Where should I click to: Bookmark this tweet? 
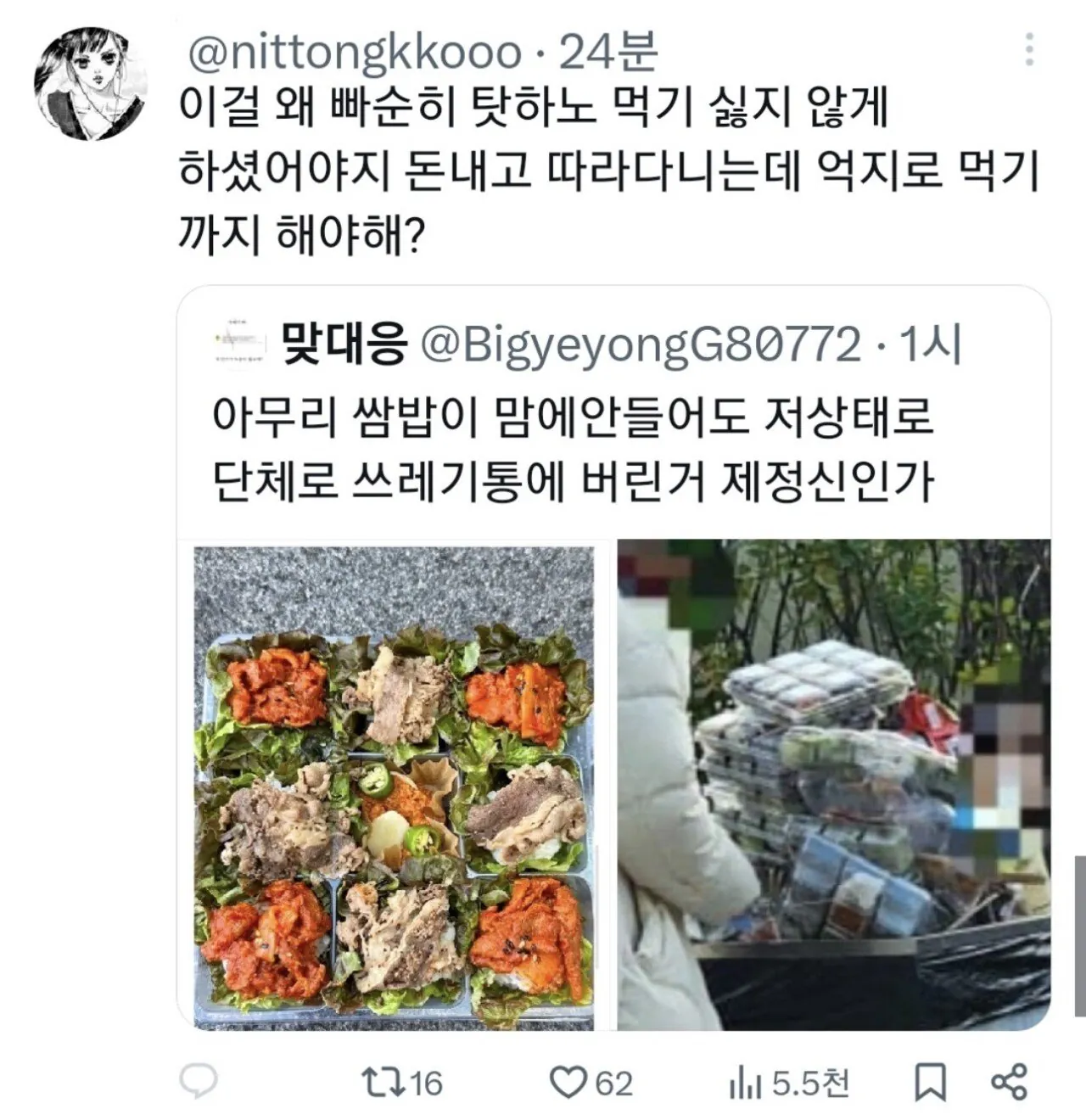(x=930, y=1083)
